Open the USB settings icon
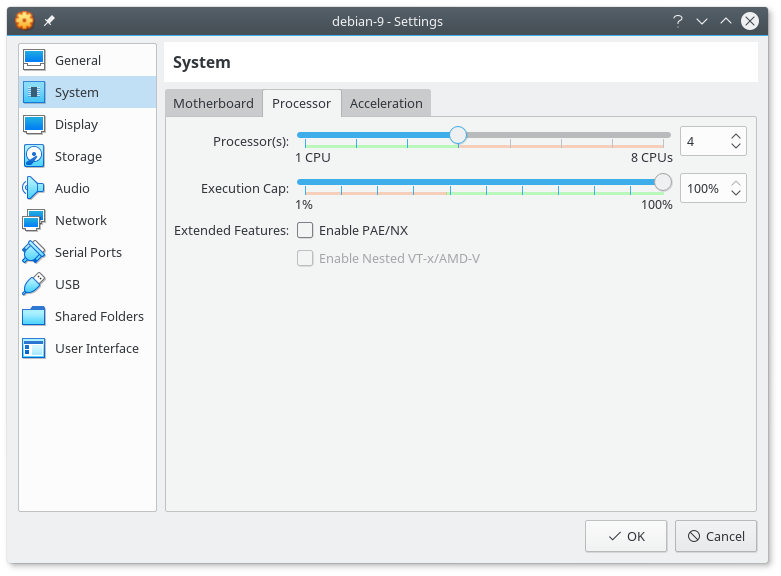 (x=34, y=284)
